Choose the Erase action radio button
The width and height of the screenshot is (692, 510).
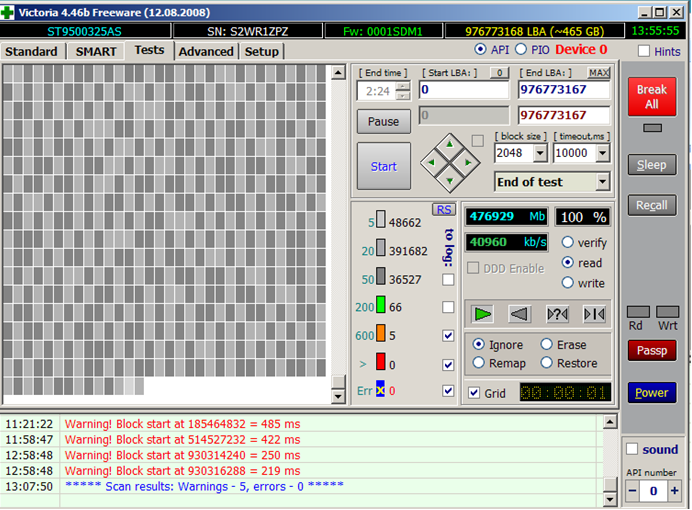[546, 344]
